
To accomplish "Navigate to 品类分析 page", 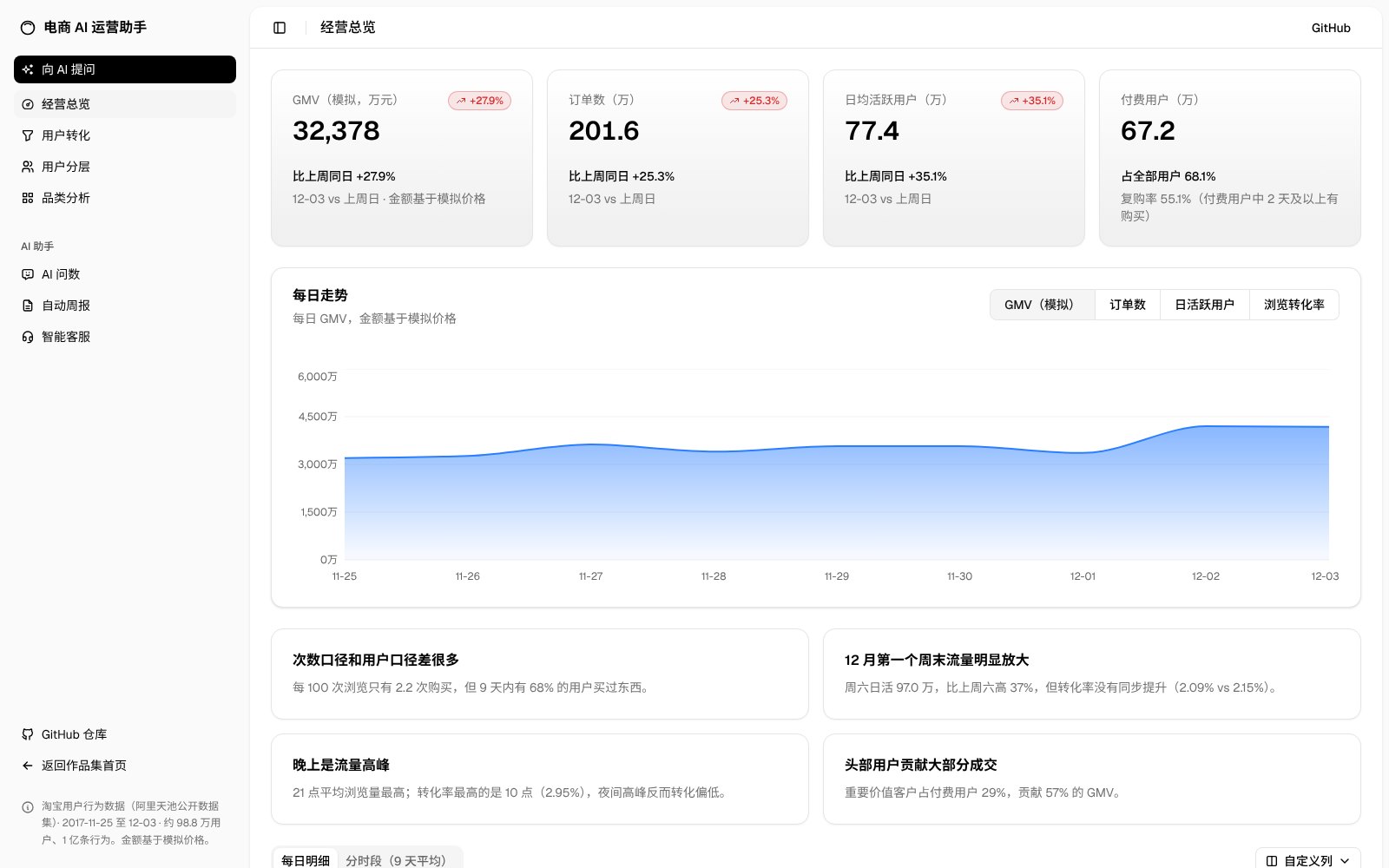I will [x=125, y=198].
